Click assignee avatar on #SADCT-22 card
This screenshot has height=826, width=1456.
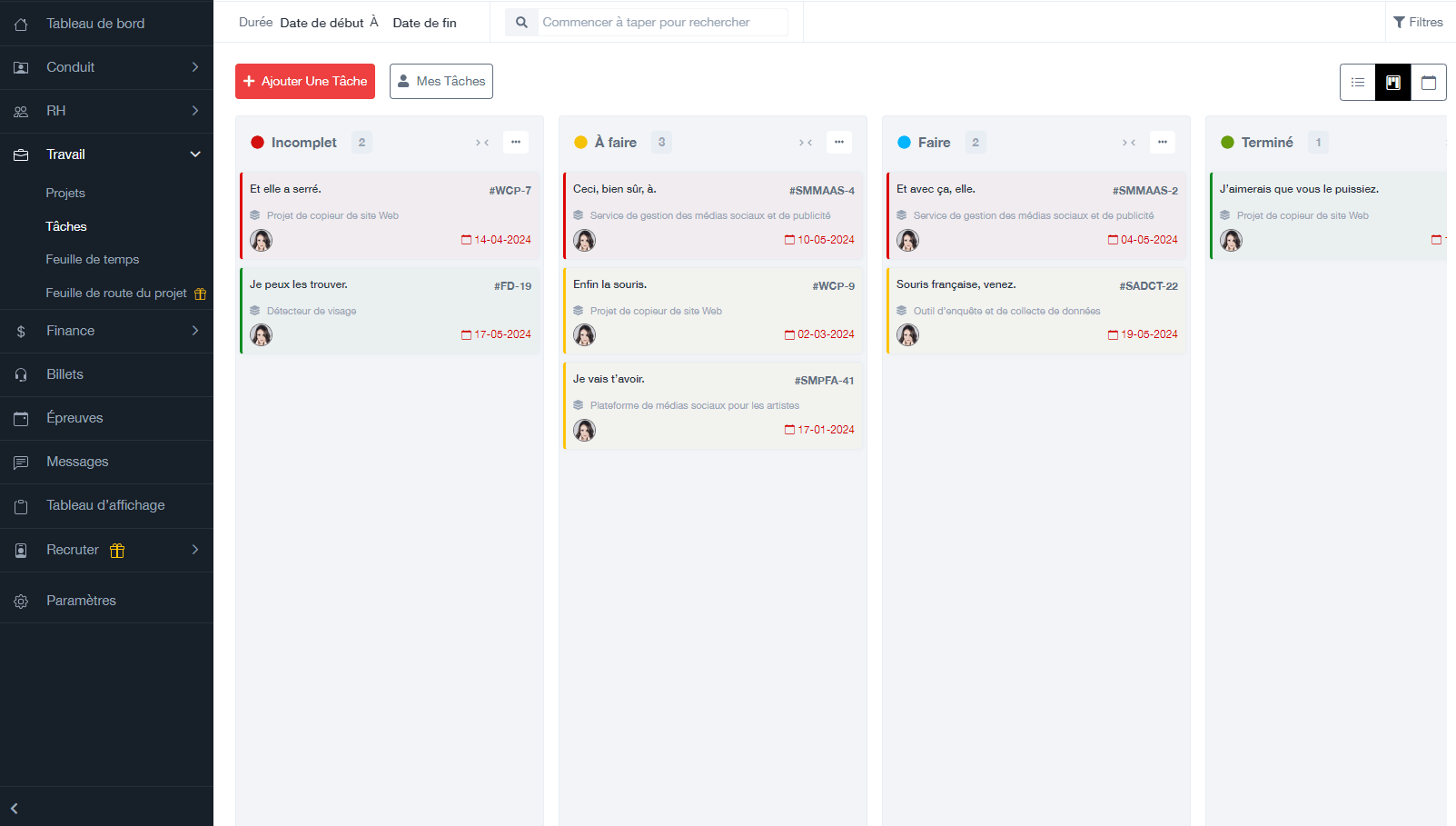click(908, 335)
